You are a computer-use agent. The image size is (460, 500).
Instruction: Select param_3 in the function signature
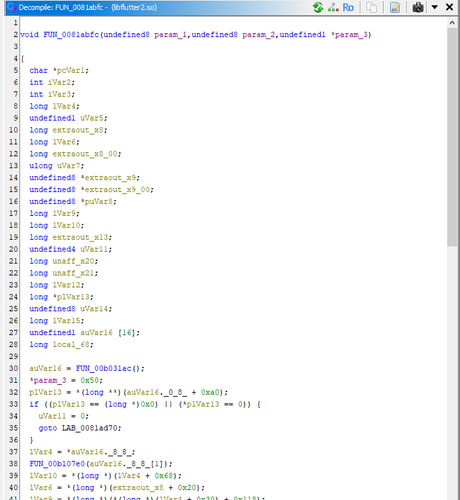point(351,35)
